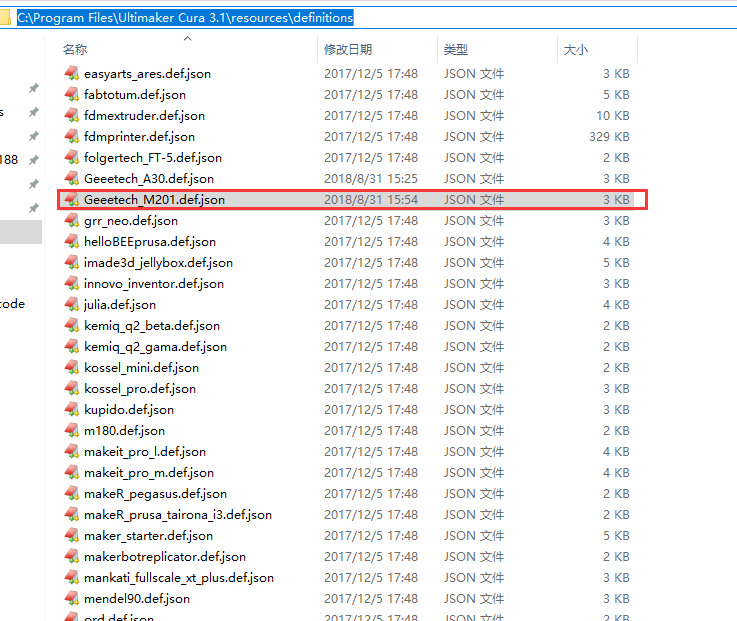Click the kupido.def.json file icon
The width and height of the screenshot is (737, 621).
pyautogui.click(x=71, y=409)
